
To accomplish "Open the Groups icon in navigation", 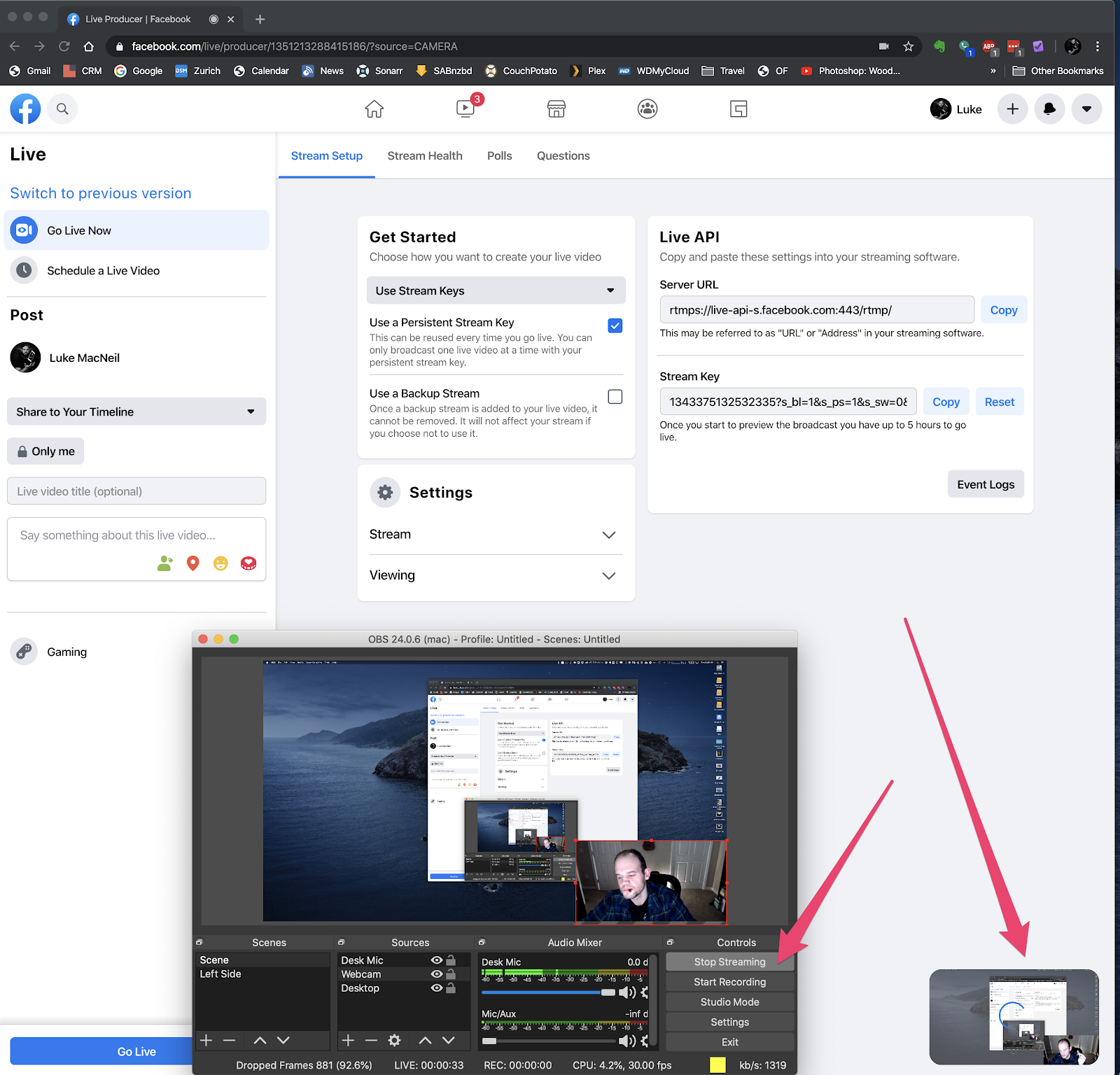I will pos(647,108).
